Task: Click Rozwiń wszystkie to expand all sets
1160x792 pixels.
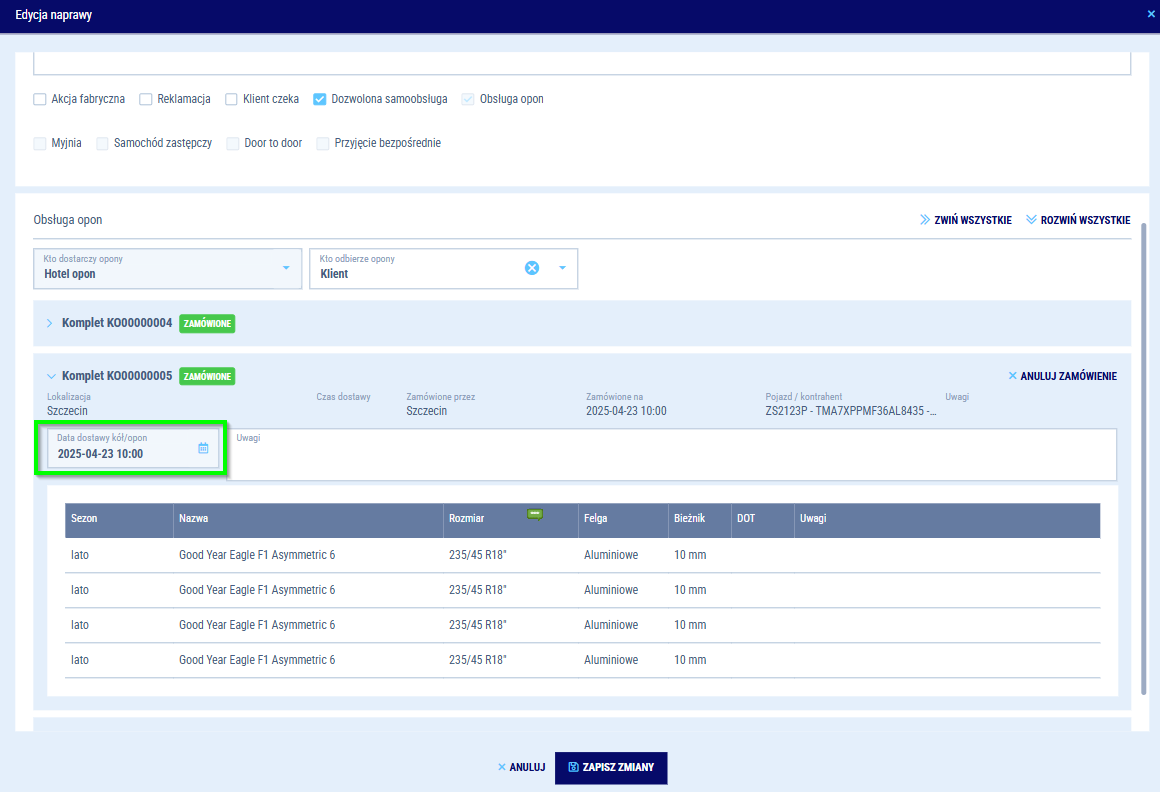Action: (x=1078, y=220)
